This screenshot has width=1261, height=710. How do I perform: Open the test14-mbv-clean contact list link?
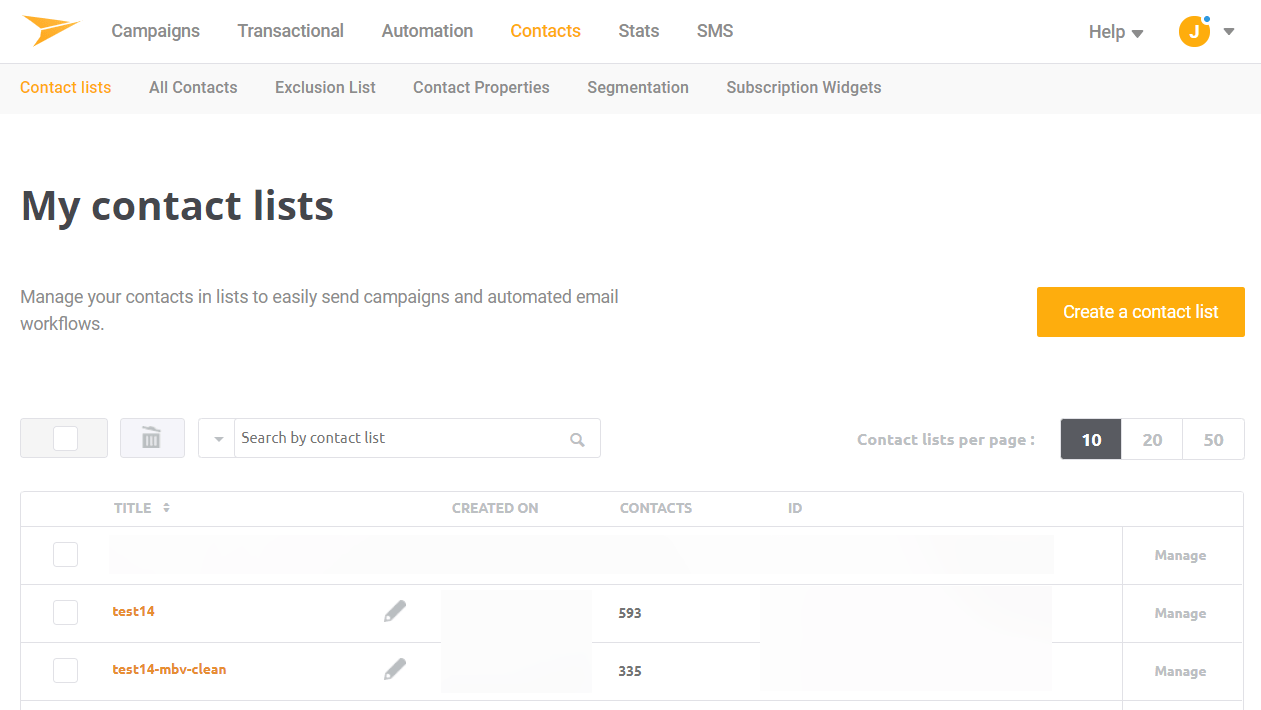(169, 669)
